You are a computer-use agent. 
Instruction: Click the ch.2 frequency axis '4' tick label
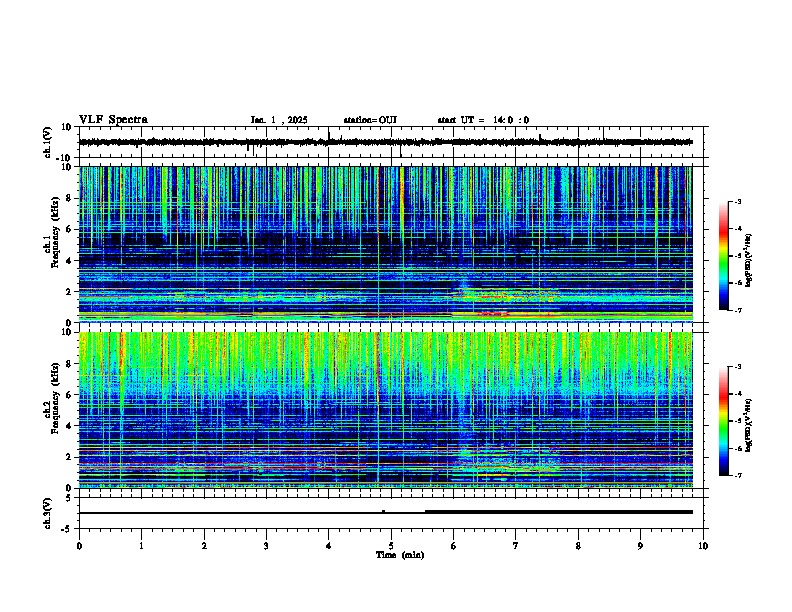pyautogui.click(x=70, y=426)
